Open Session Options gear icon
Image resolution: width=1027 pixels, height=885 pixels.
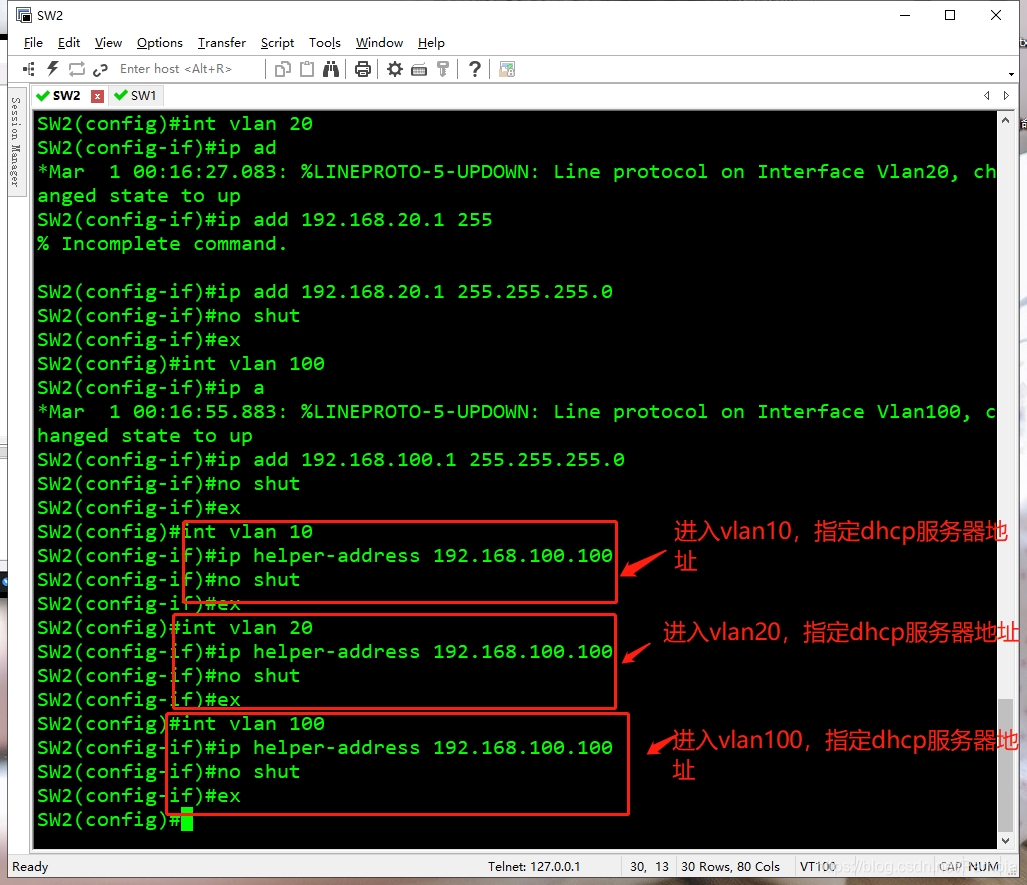pos(394,69)
